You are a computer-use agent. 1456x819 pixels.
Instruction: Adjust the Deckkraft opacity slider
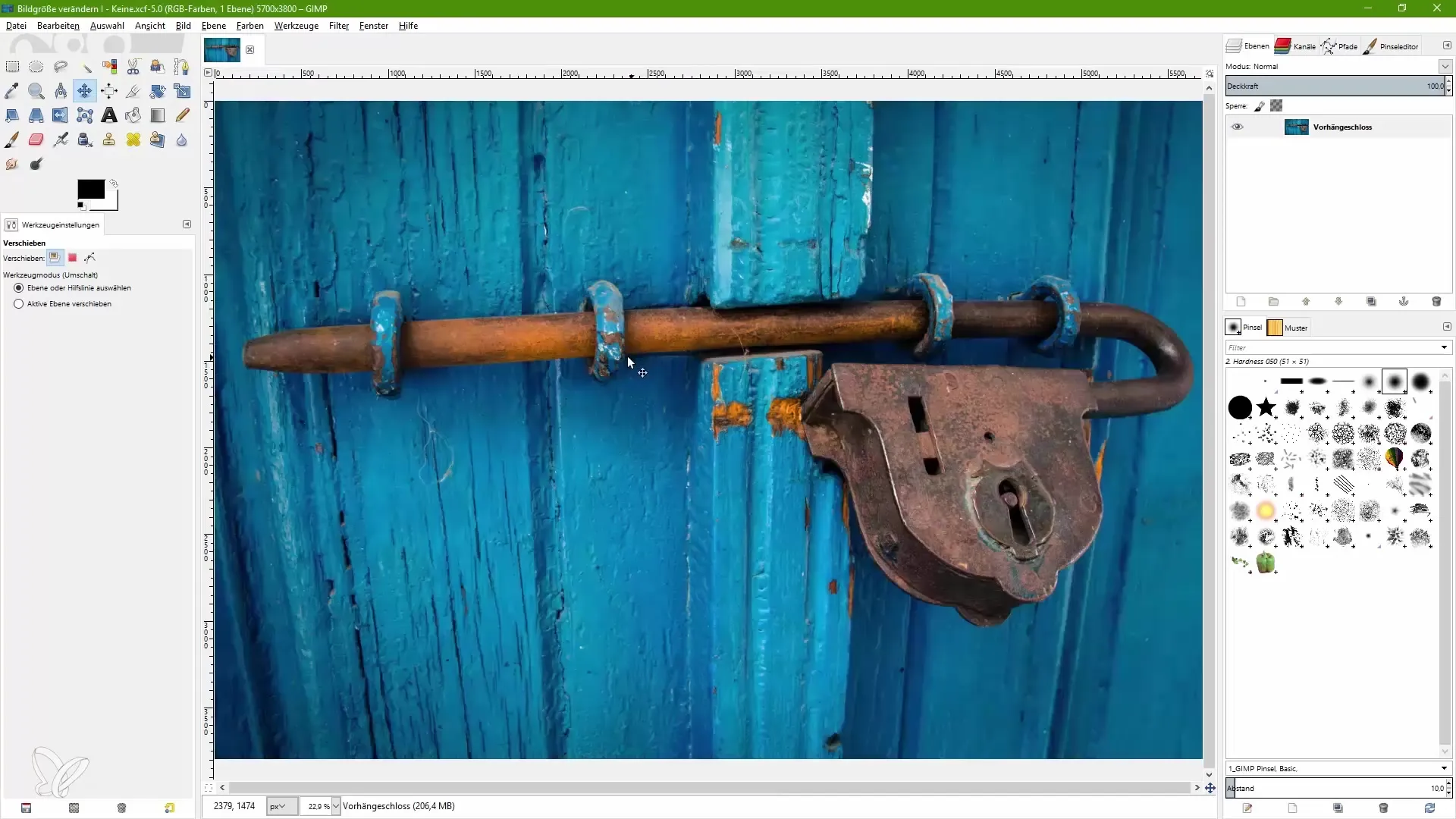pyautogui.click(x=1335, y=86)
